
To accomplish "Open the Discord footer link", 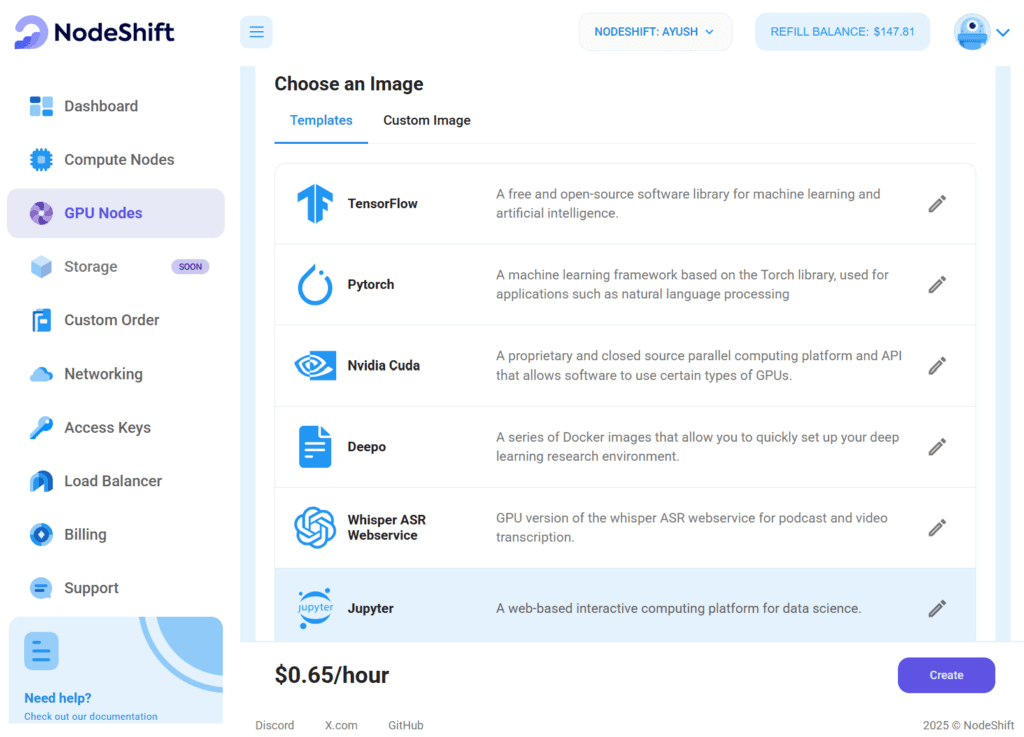I will 274,725.
